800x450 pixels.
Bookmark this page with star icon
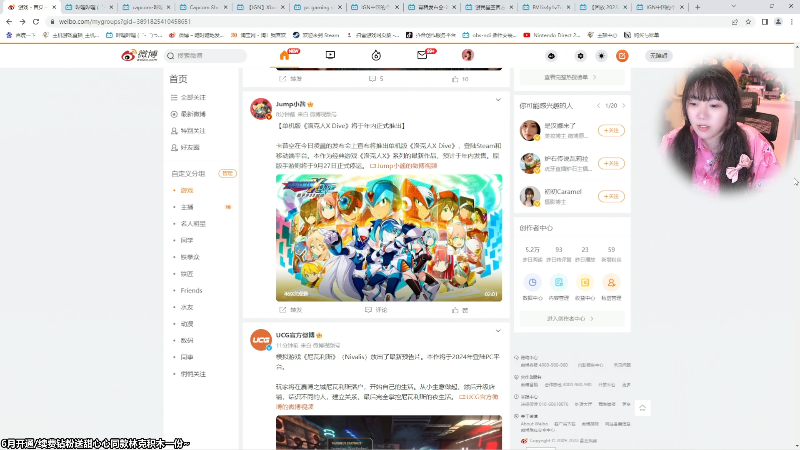click(x=748, y=22)
